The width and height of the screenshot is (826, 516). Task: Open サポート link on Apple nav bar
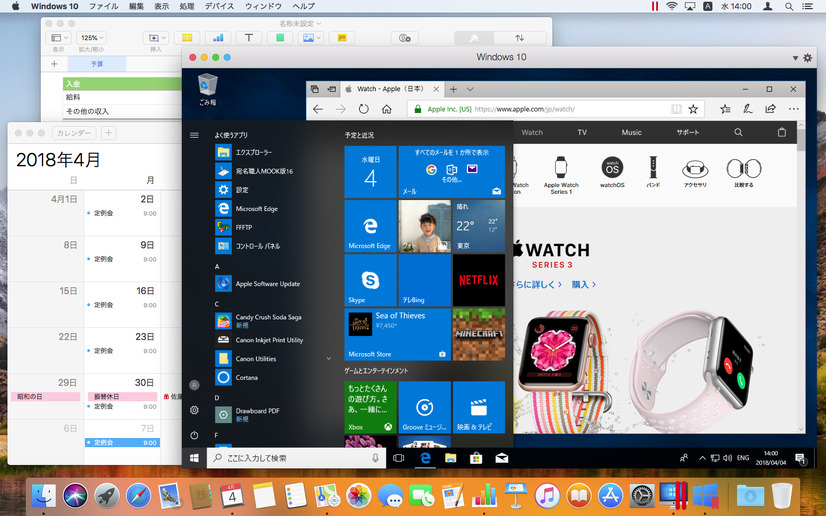pyautogui.click(x=687, y=132)
